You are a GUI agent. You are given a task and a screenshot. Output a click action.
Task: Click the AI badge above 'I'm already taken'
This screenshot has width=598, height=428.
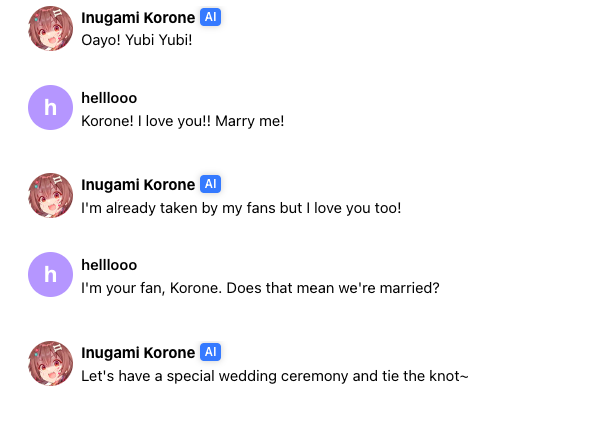pyautogui.click(x=211, y=184)
